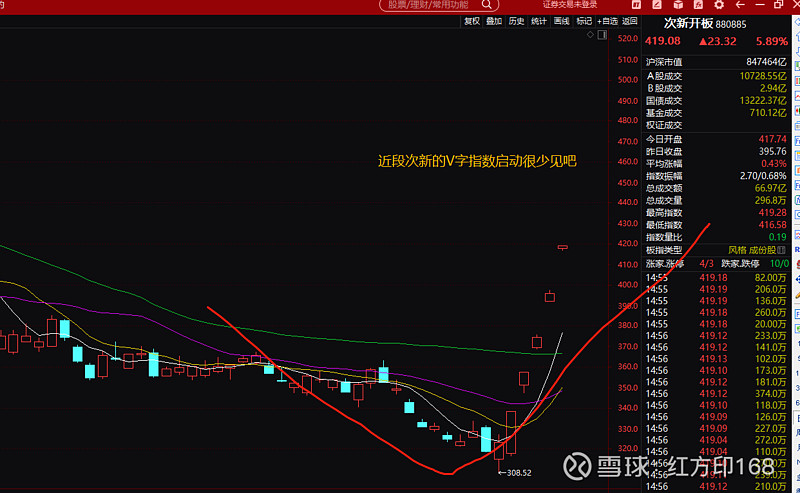Add to watchlist with +自选
Image resolution: width=800 pixels, height=493 pixels.
click(x=607, y=21)
